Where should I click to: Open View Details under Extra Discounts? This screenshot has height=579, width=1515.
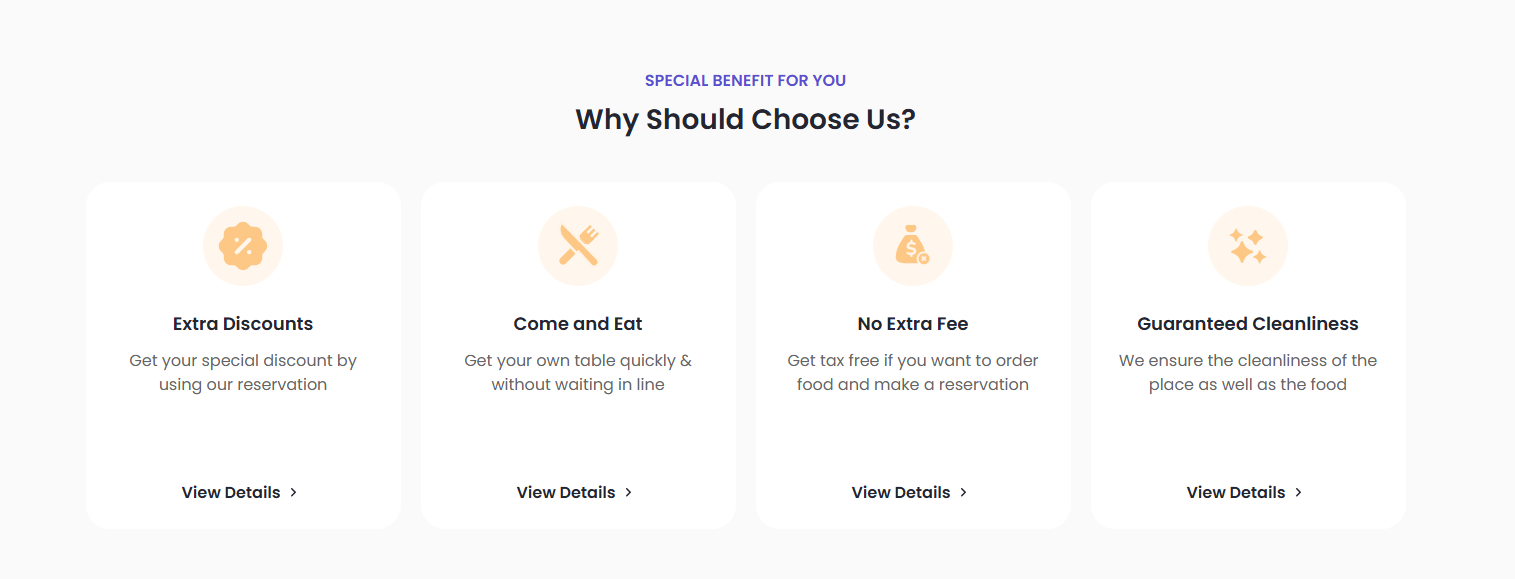[240, 492]
